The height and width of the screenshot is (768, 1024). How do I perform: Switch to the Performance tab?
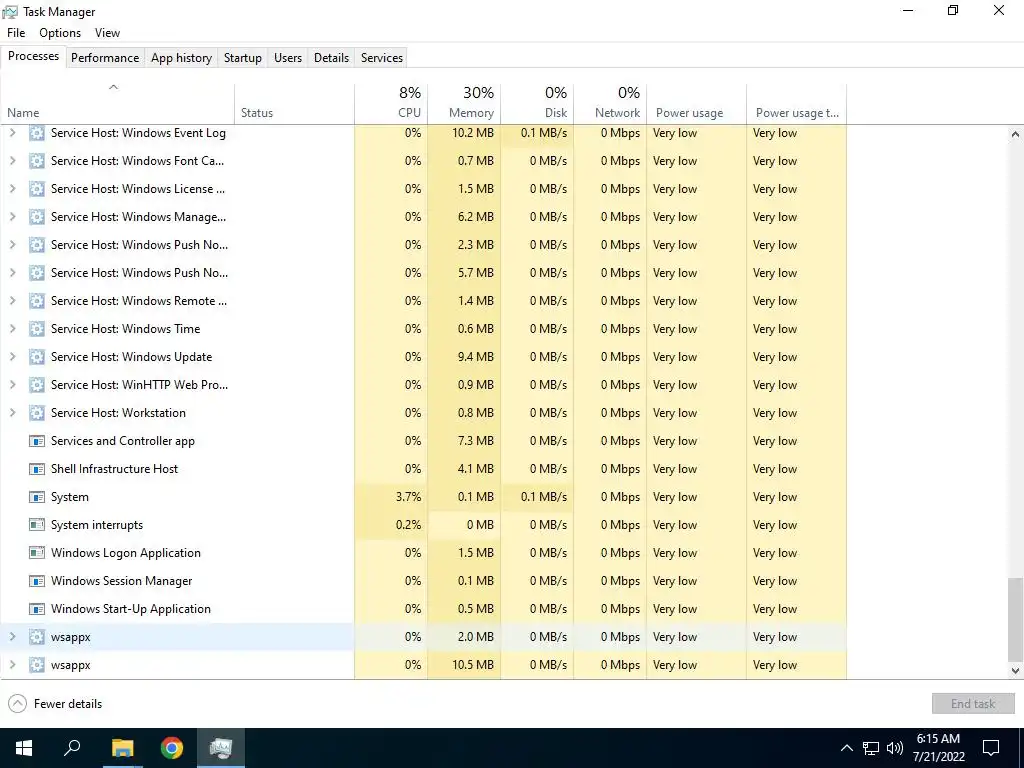(x=105, y=57)
